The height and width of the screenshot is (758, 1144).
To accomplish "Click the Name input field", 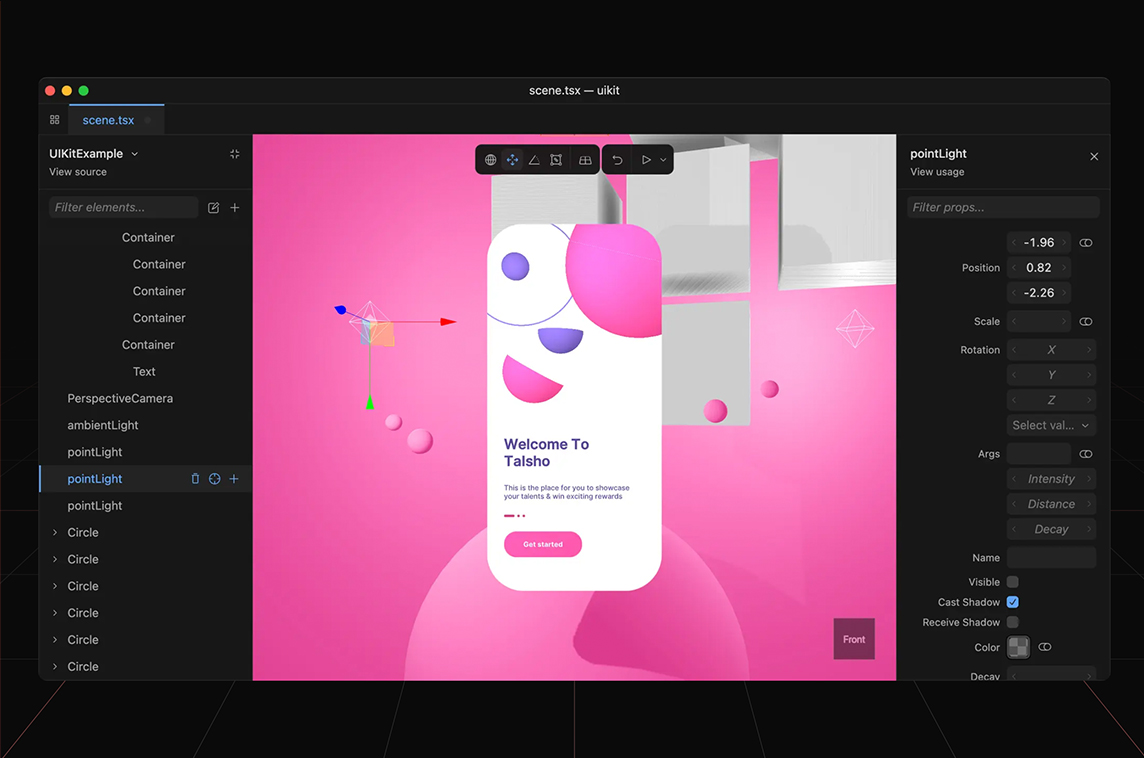I will tap(1051, 557).
